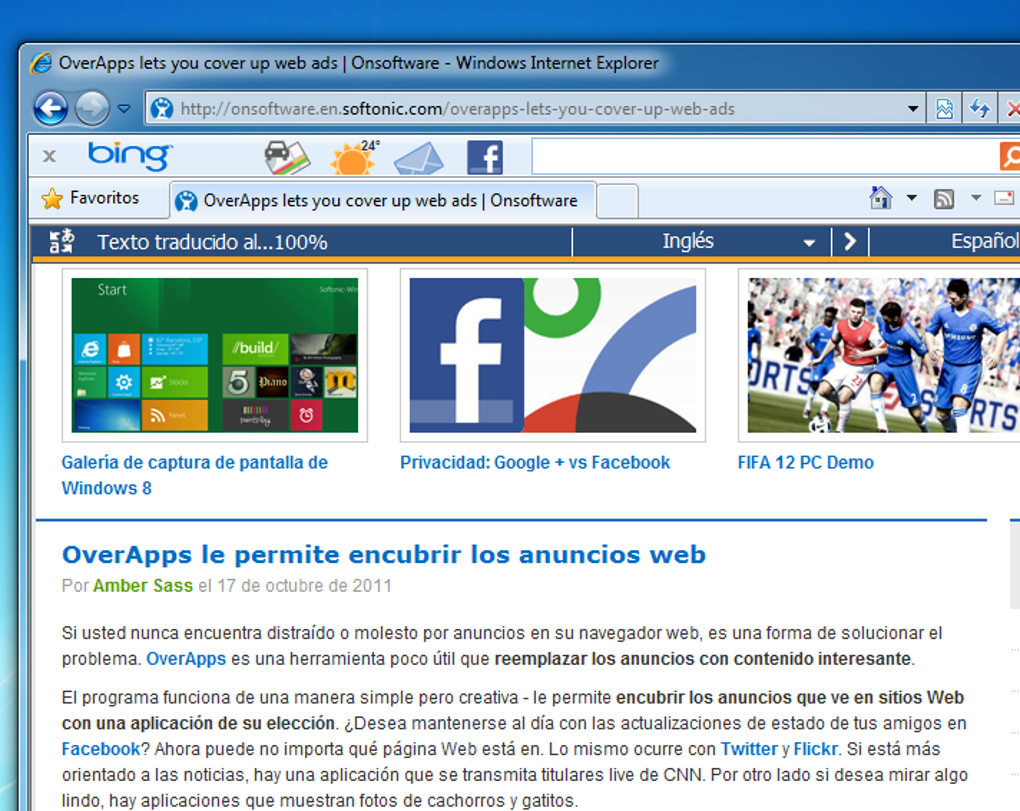Click the Forward navigation arrow
The width and height of the screenshot is (1020, 811).
pos(92,108)
